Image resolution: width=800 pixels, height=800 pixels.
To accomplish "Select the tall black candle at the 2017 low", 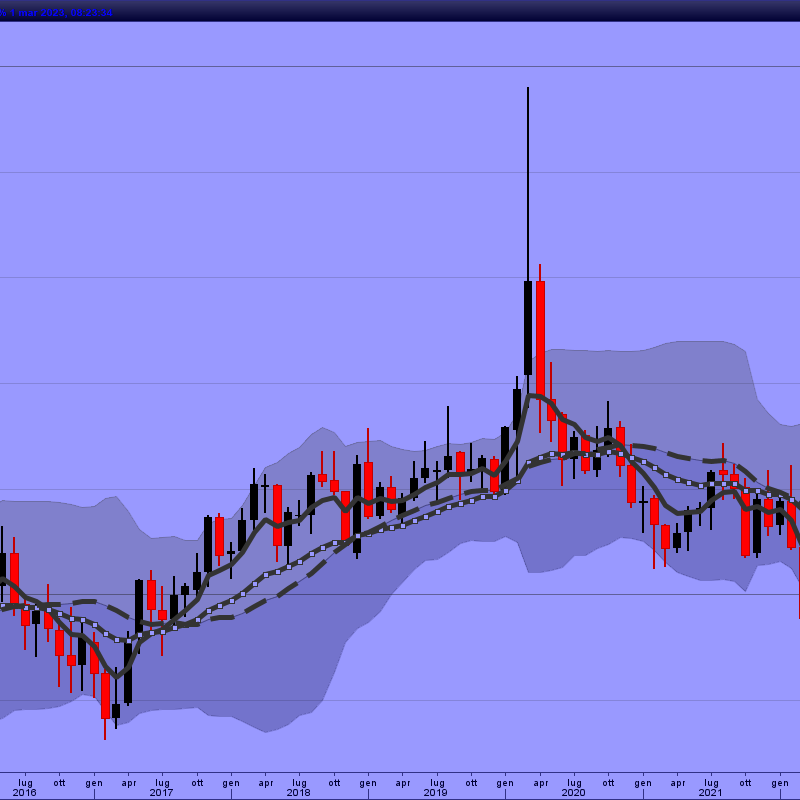I will [128, 670].
